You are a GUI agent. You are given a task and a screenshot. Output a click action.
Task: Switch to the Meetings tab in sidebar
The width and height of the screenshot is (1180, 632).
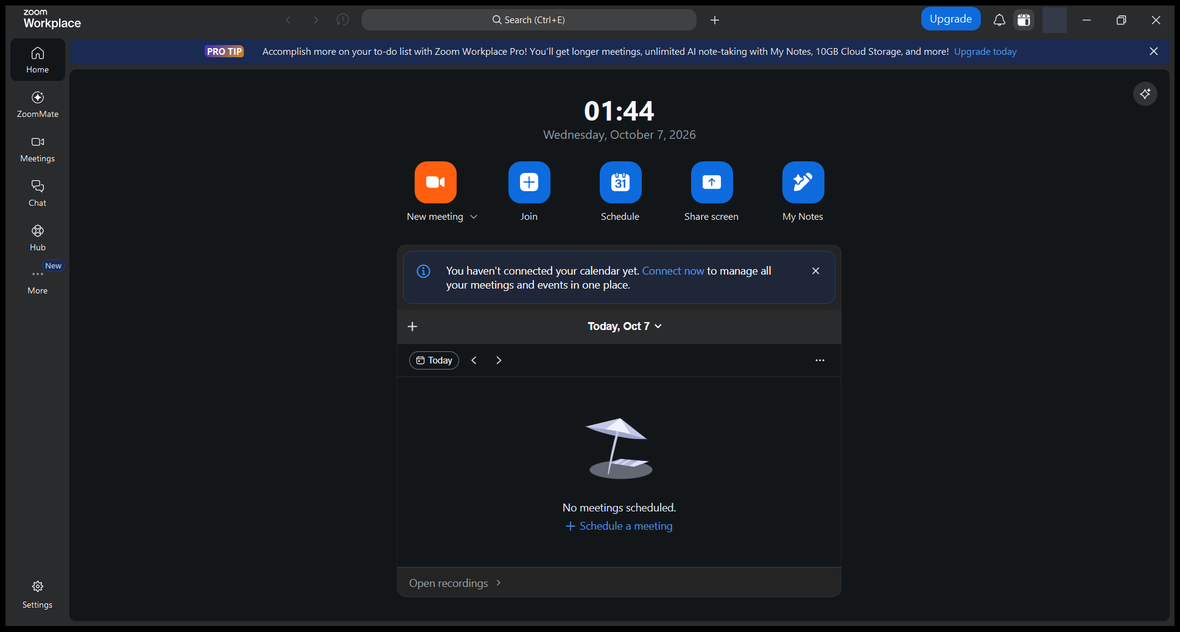tap(38, 149)
